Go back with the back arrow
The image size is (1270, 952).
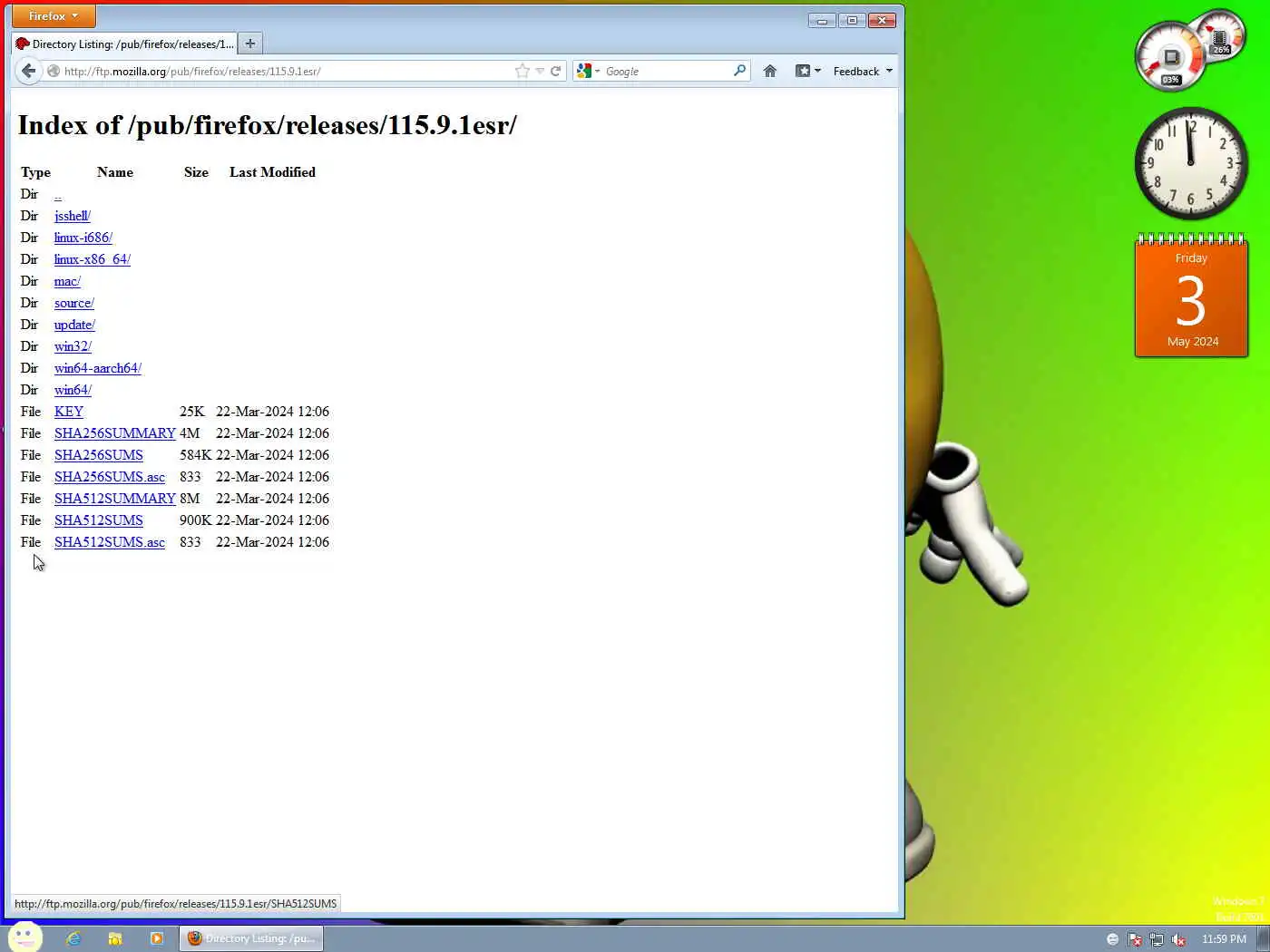pyautogui.click(x=29, y=71)
